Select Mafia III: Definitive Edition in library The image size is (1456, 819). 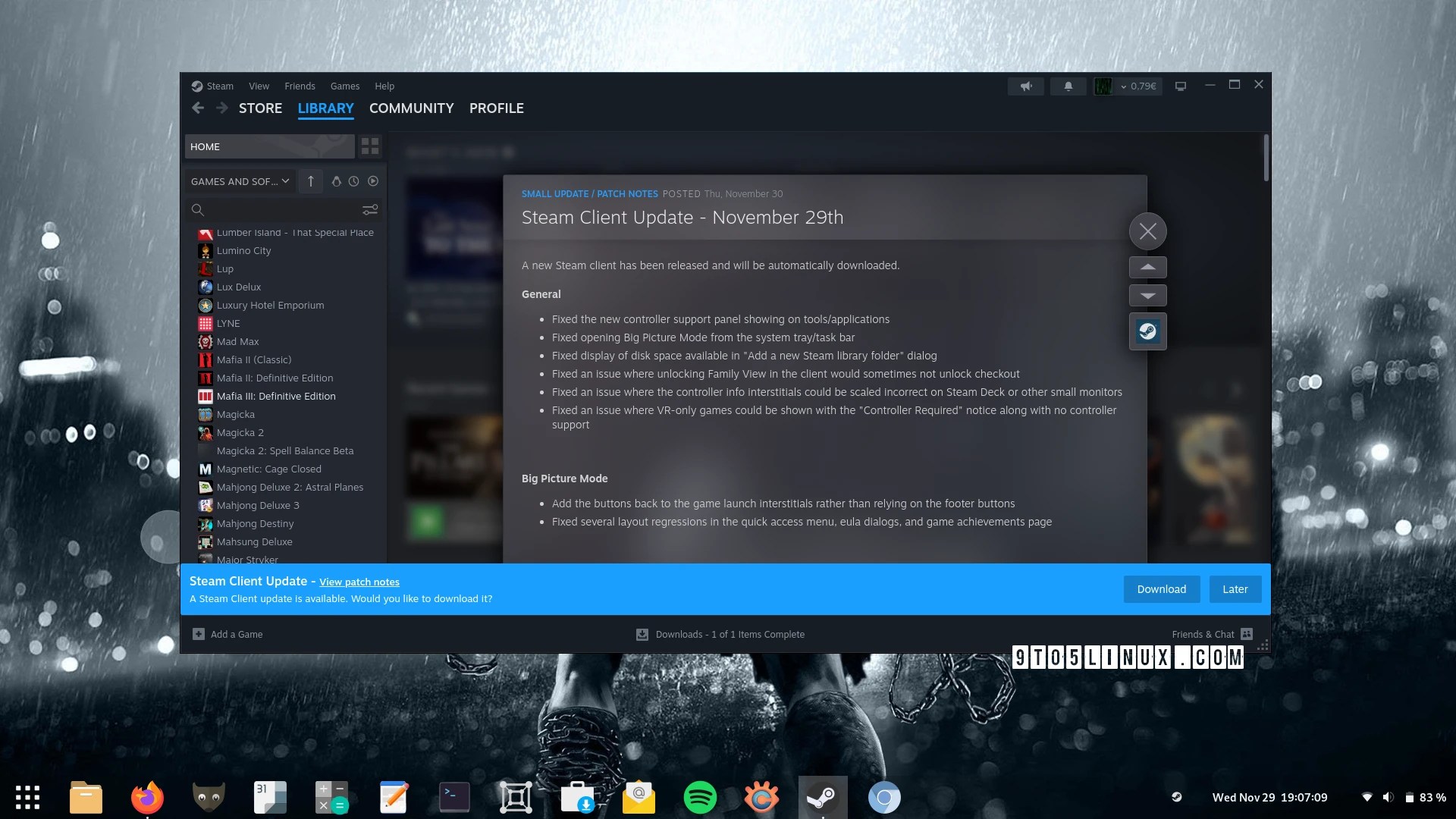277,396
